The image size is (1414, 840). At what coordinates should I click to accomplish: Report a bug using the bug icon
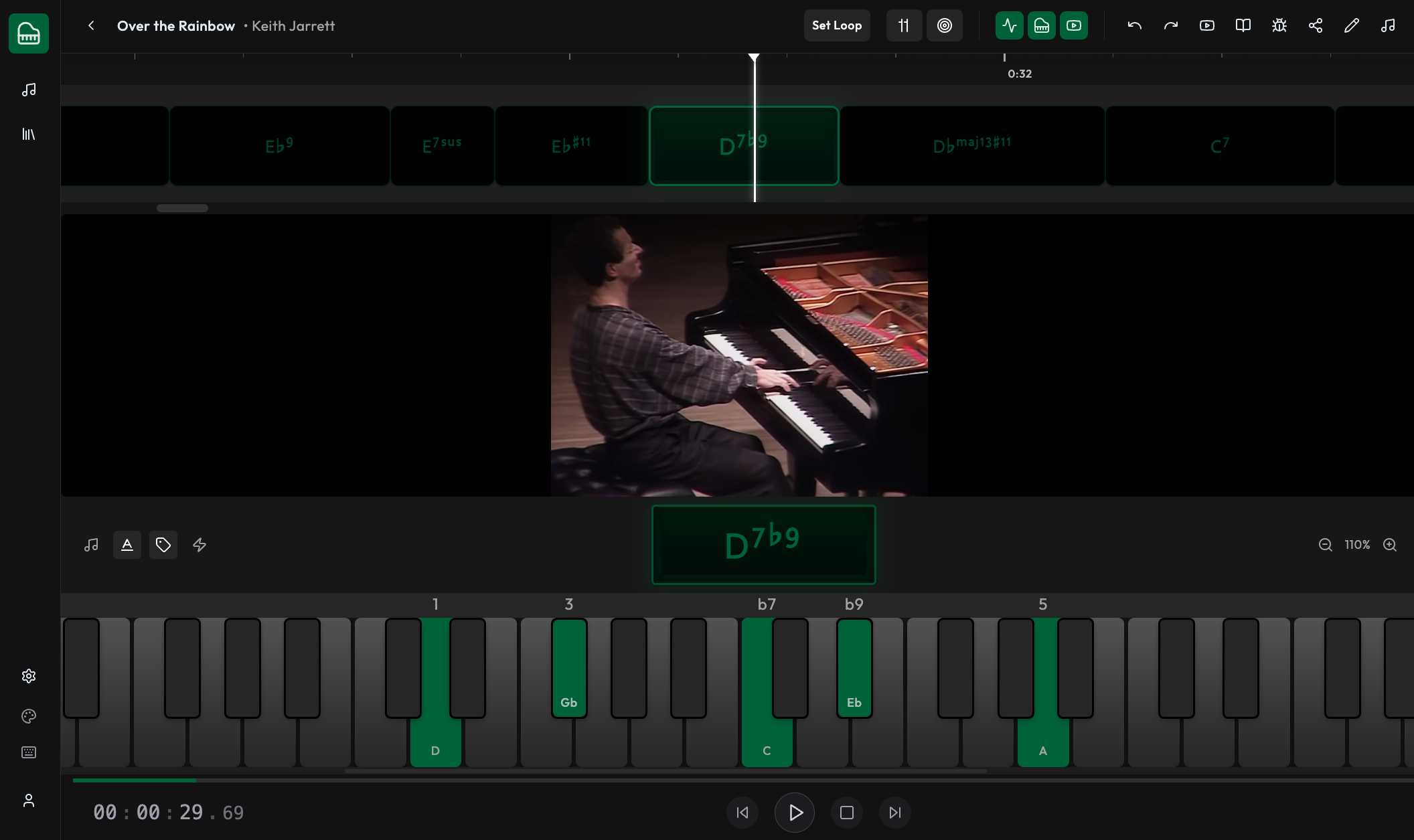coord(1279,25)
